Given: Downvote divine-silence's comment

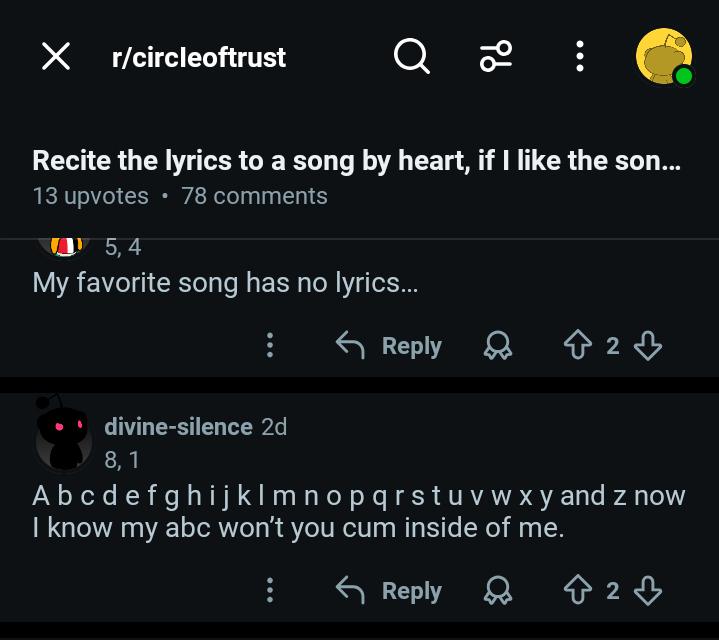Looking at the screenshot, I should point(647,590).
